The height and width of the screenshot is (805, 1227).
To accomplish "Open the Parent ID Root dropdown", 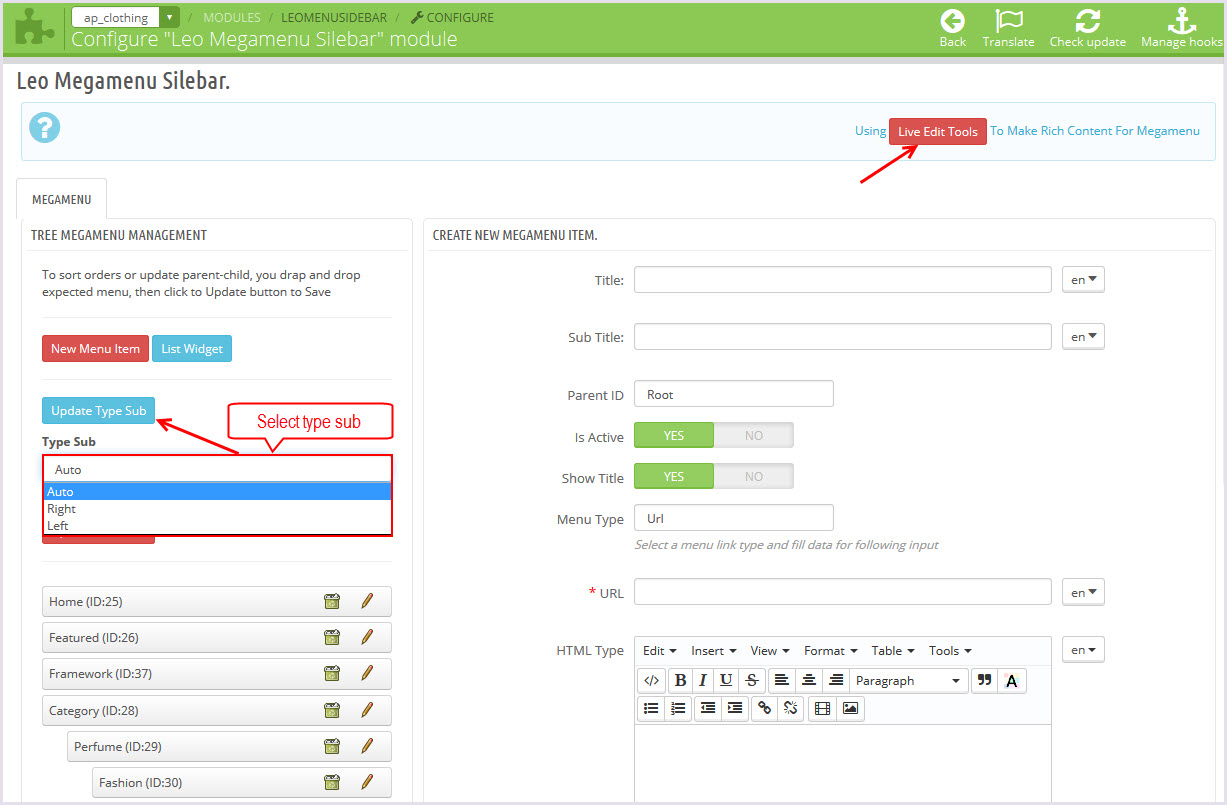I will tap(734, 394).
